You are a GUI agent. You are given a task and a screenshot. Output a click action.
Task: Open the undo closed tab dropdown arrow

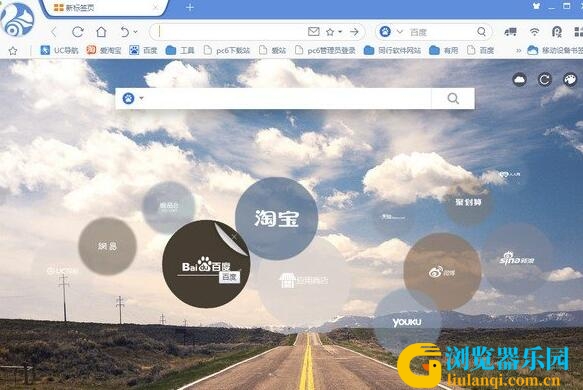pyautogui.click(x=135, y=32)
